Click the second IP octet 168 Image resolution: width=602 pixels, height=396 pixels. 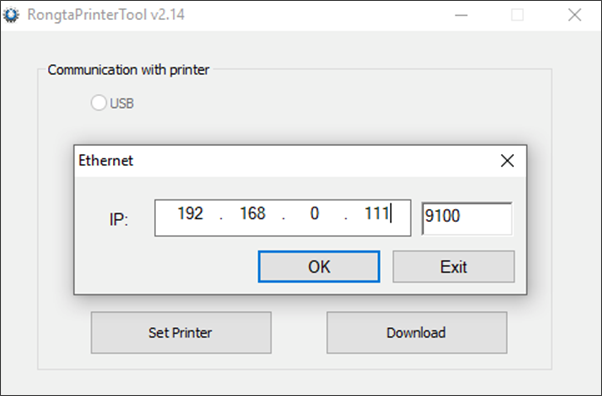tap(253, 214)
